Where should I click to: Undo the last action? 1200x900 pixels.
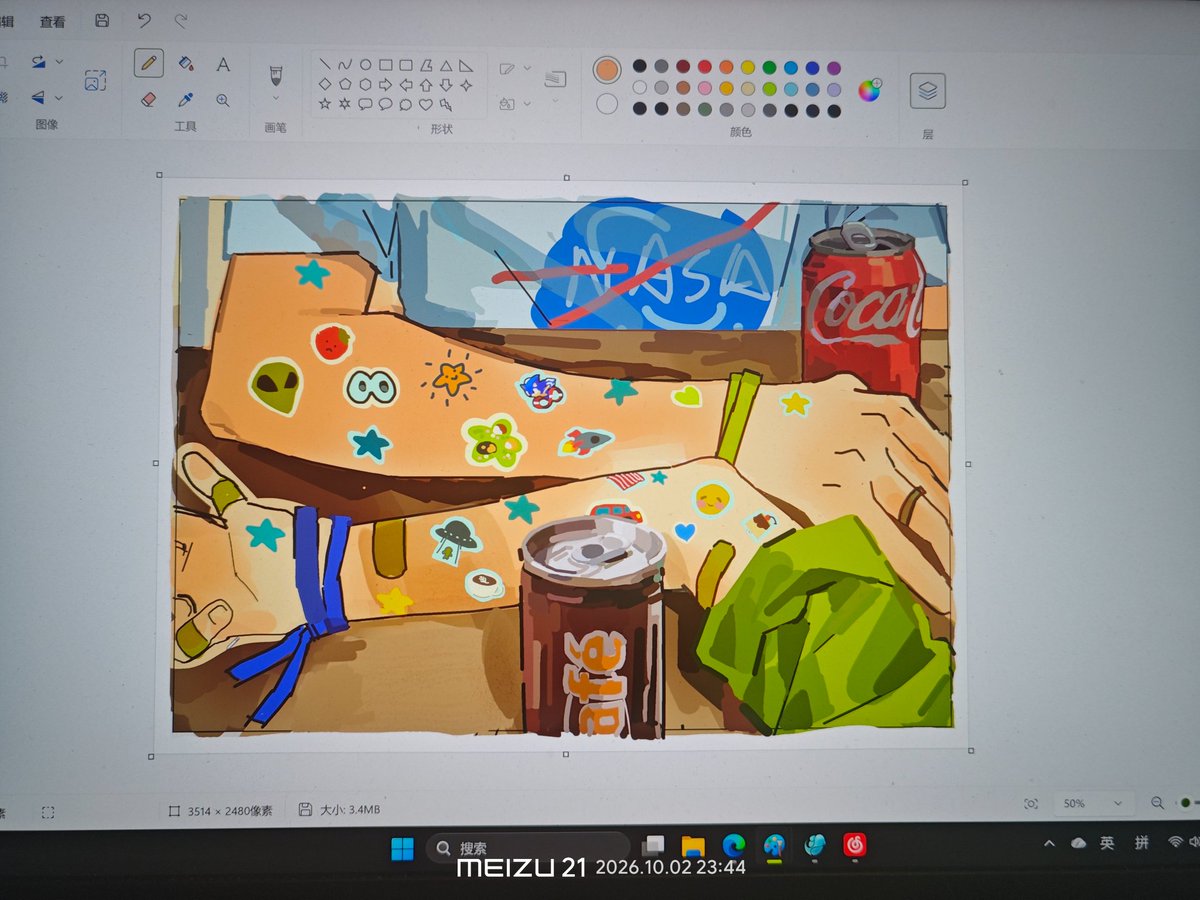(144, 20)
